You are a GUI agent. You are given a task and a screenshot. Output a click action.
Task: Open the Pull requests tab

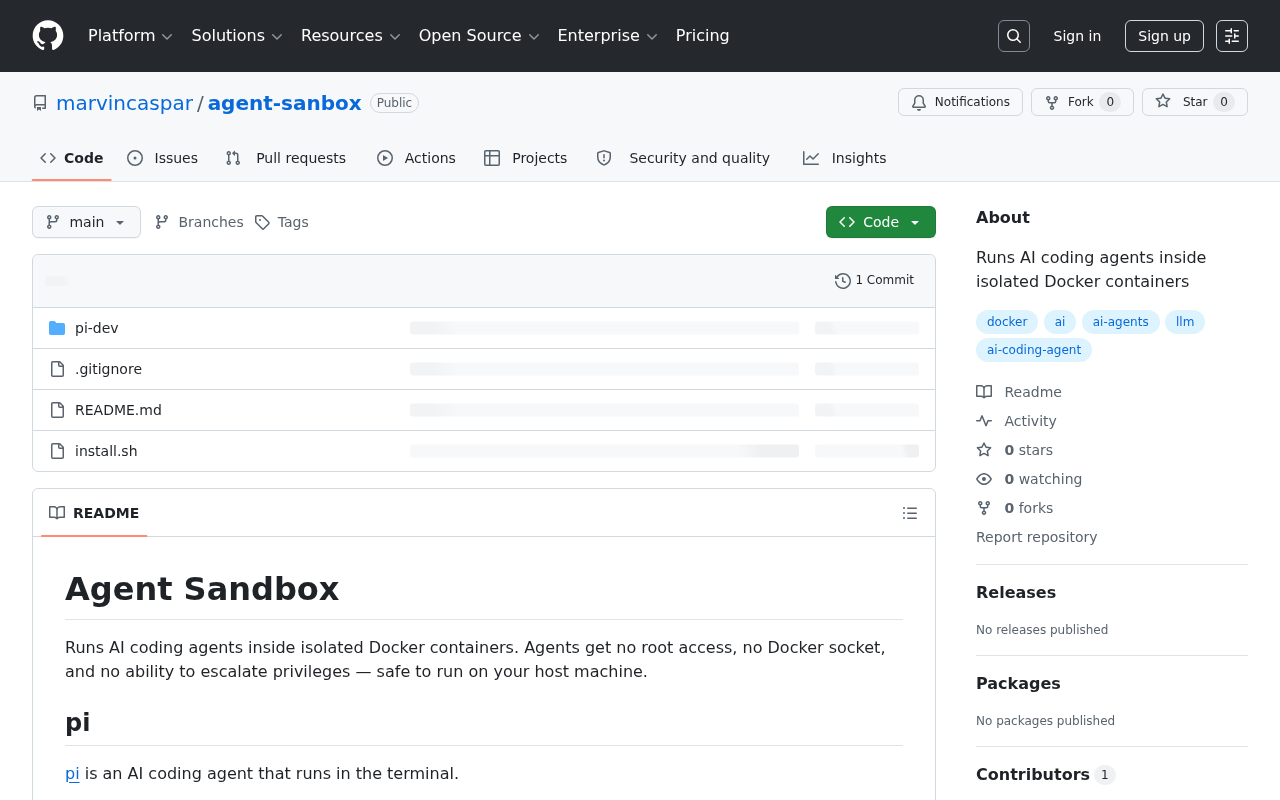pos(285,158)
